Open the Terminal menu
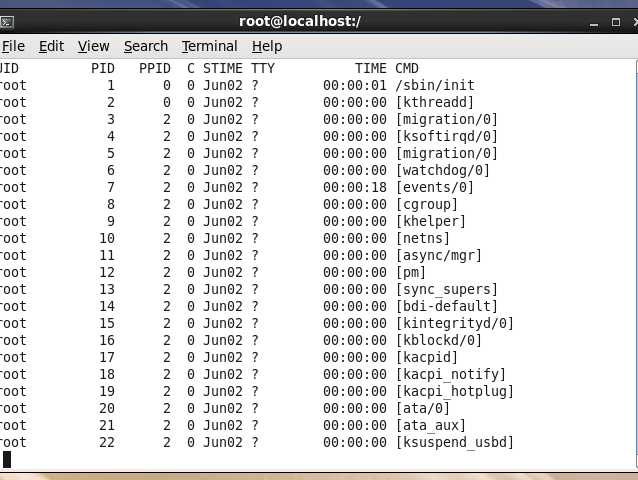The image size is (638, 480). [209, 46]
